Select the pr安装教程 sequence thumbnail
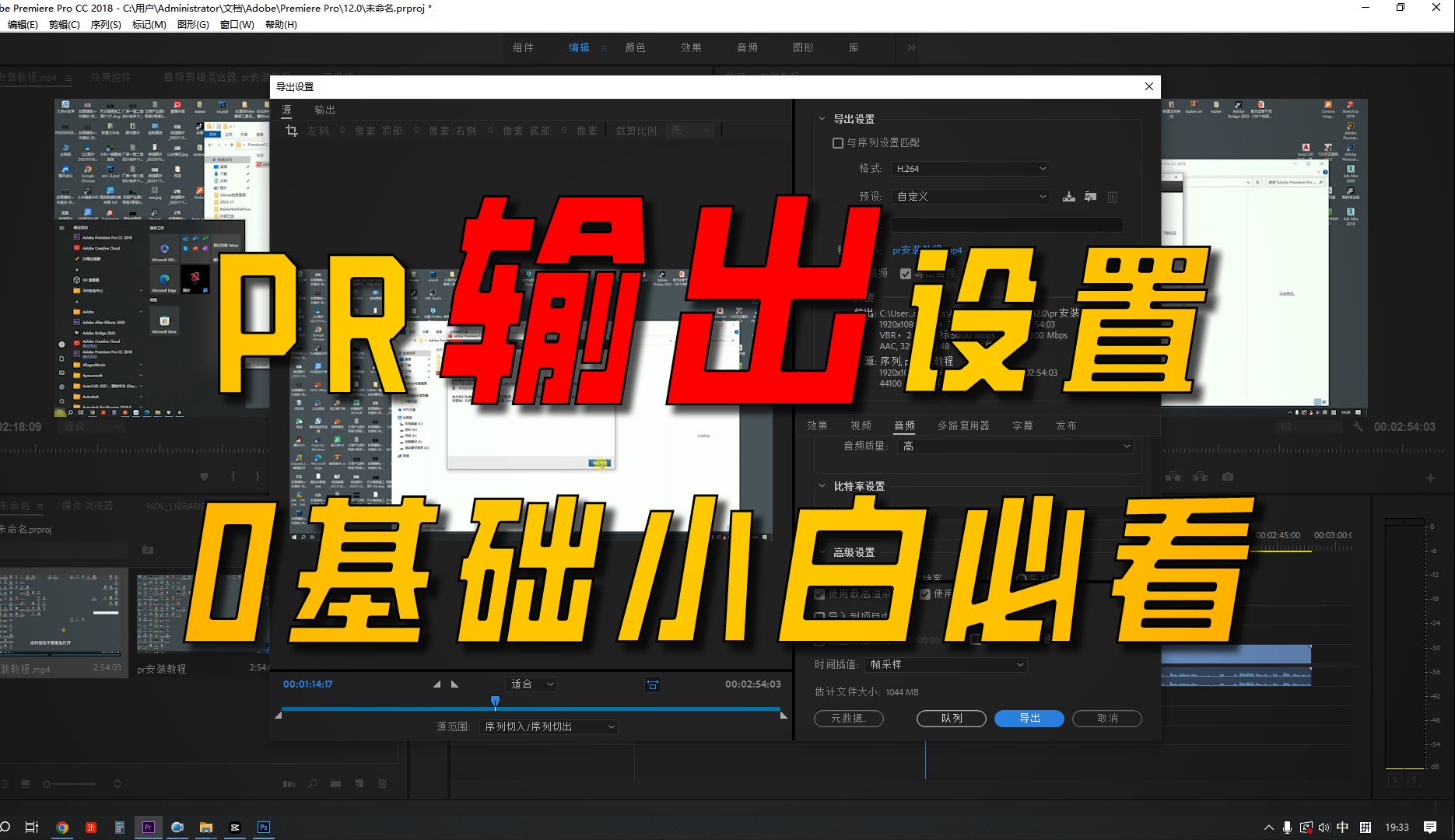 click(x=202, y=613)
